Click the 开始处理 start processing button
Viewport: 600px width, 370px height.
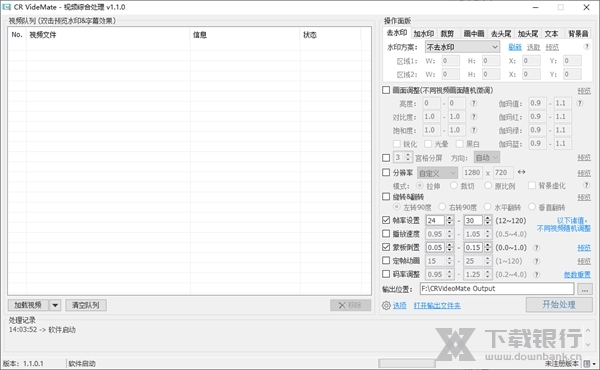pos(559,305)
